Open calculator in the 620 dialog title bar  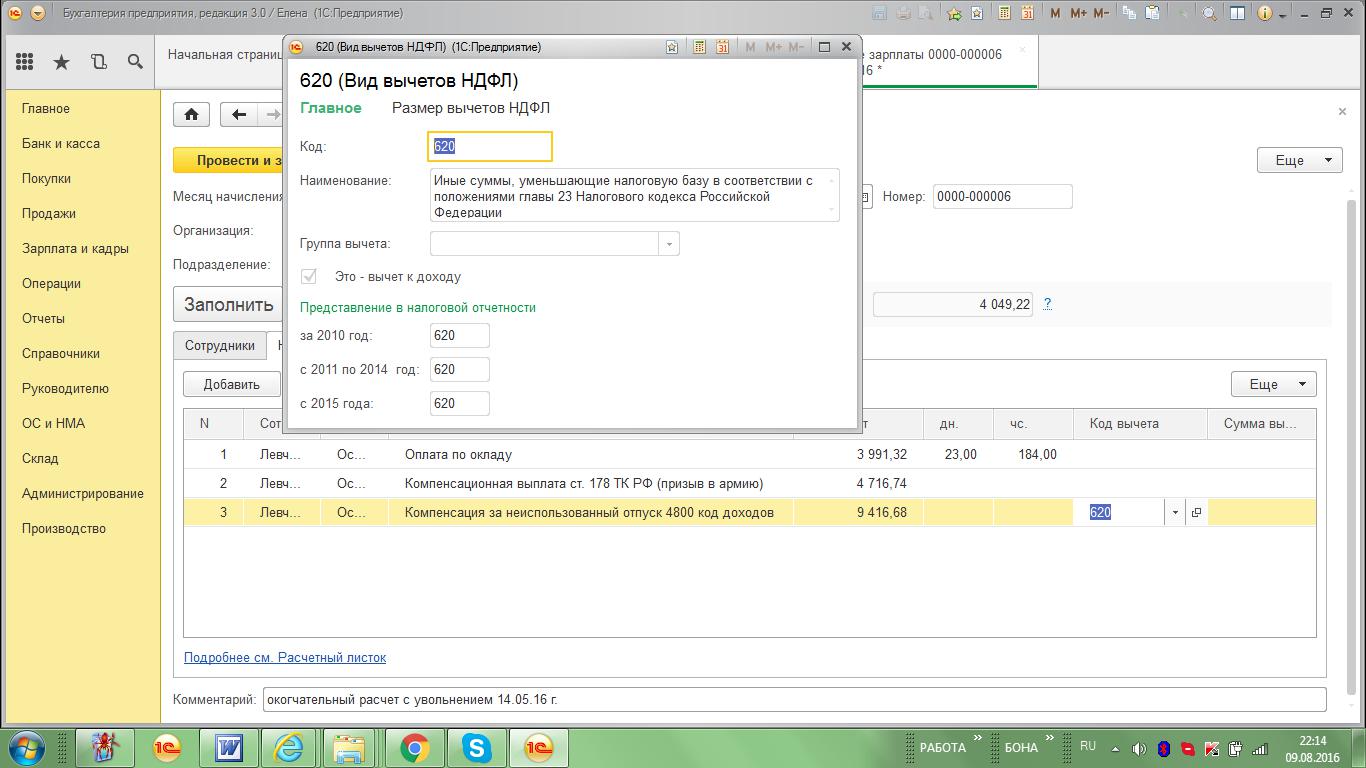(x=699, y=47)
